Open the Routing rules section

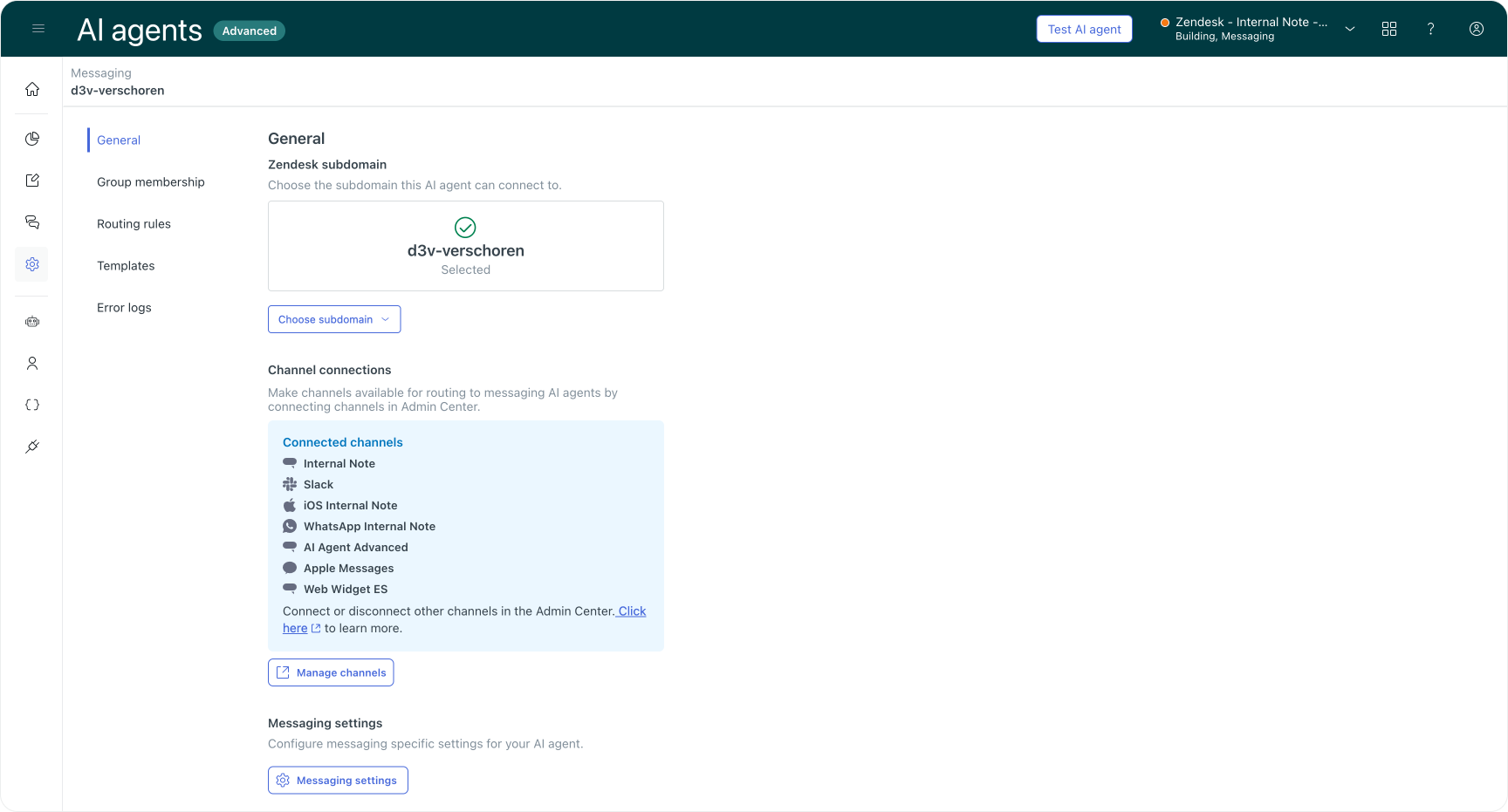[x=134, y=224]
